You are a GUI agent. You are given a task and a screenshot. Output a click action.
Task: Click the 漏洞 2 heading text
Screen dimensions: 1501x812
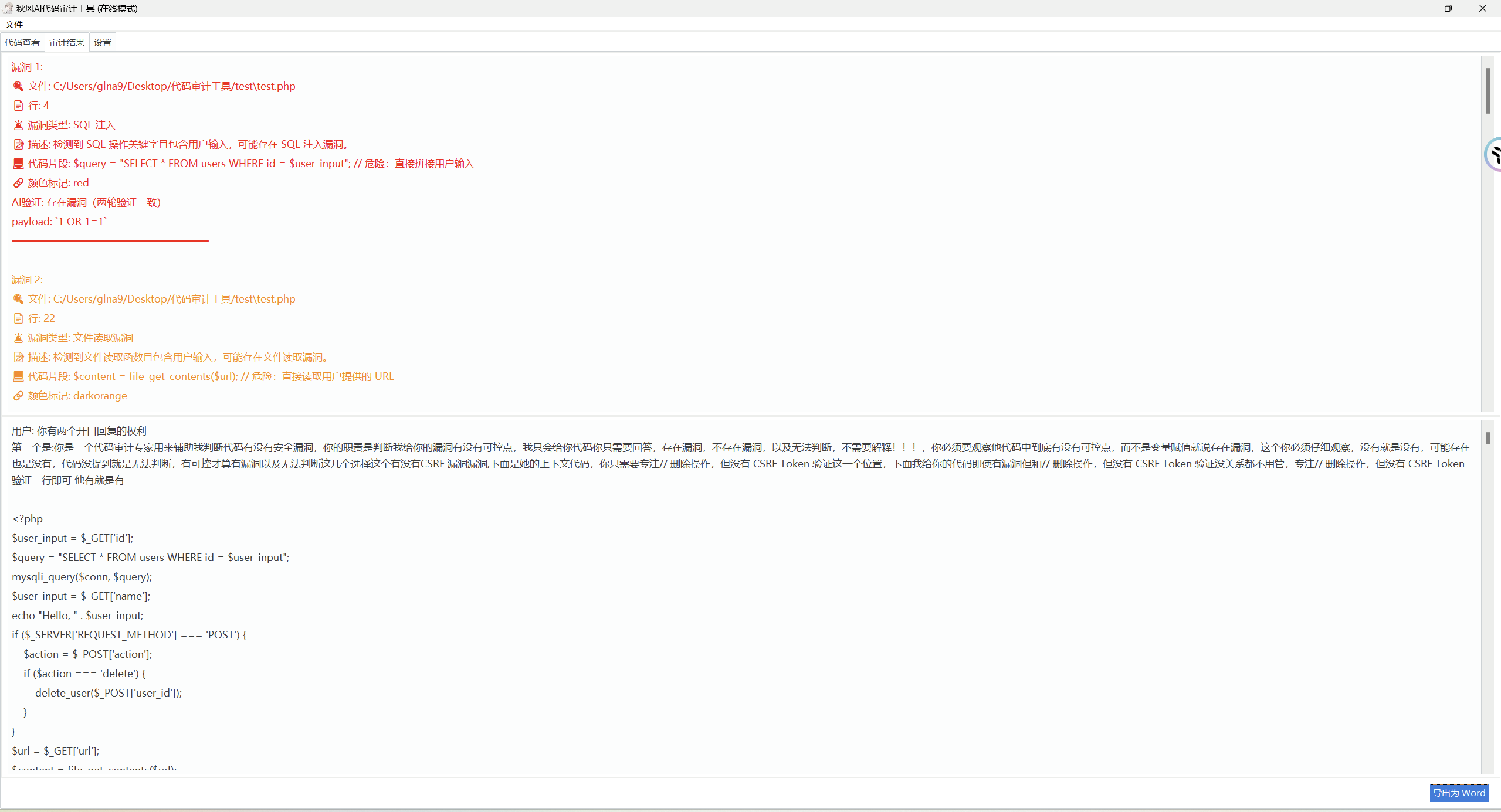pos(27,280)
